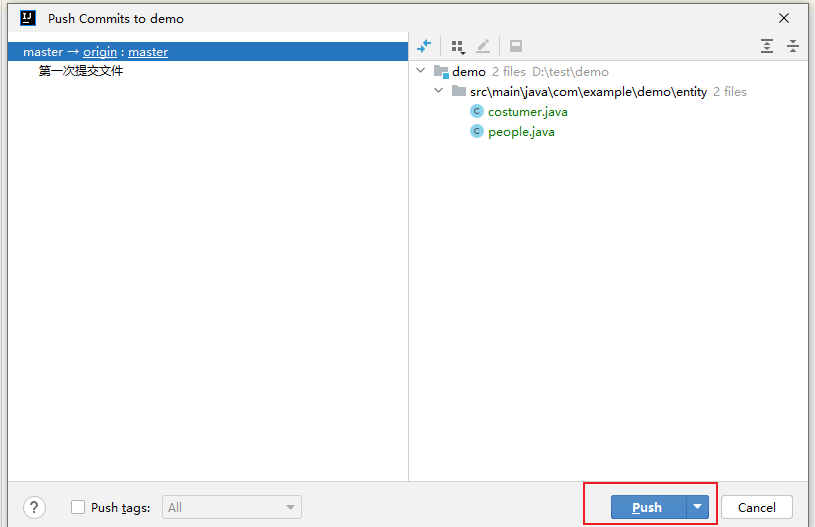The width and height of the screenshot is (815, 527).
Task: Click the Show Diff arrows icon
Action: [x=424, y=46]
